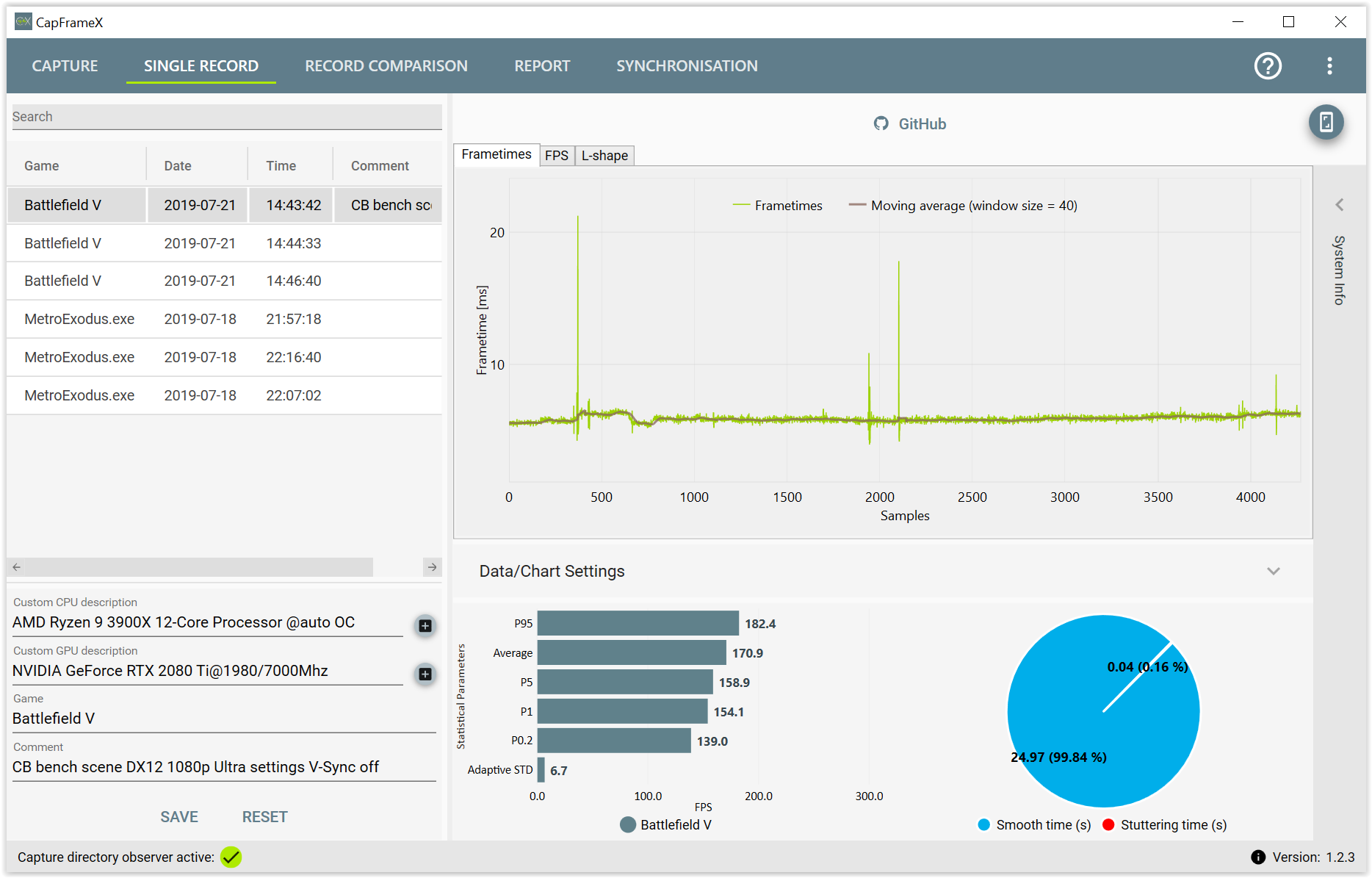The image size is (1372, 878).
Task: Click the Adaptive STD bar
Action: click(541, 770)
